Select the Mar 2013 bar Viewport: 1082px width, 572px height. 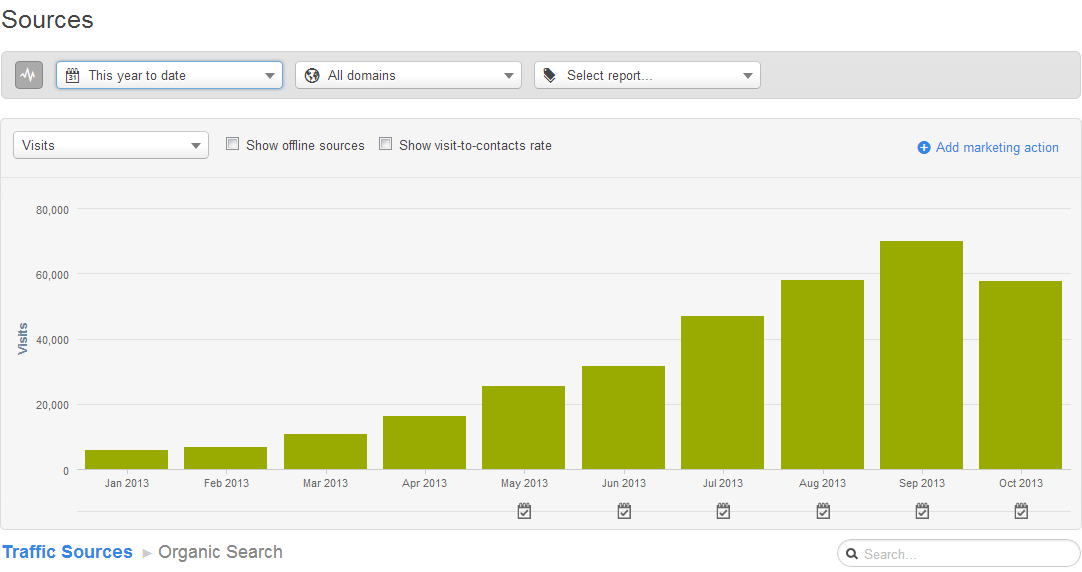[x=325, y=452]
